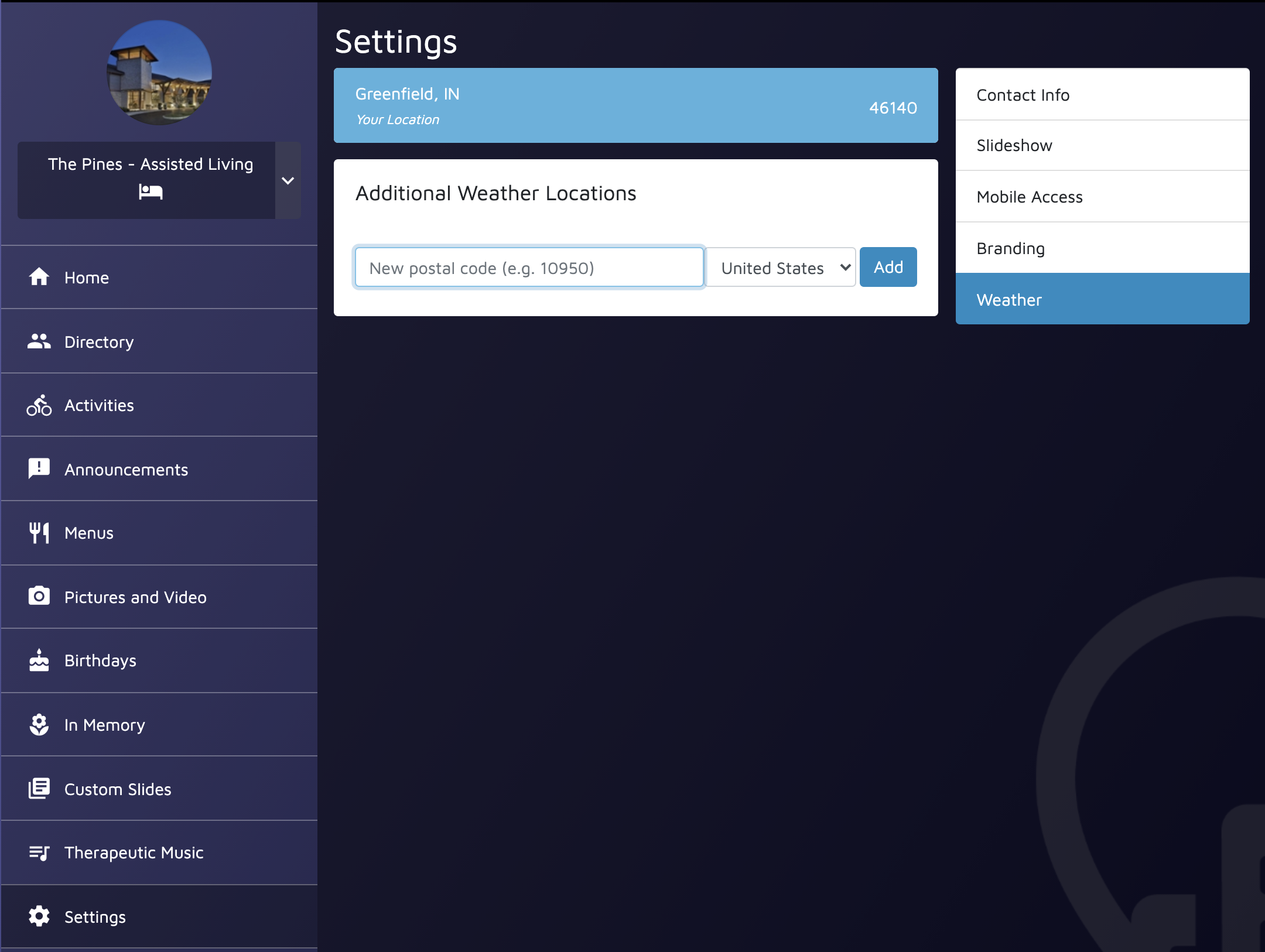
Task: Select The Pines - Assisted Living button
Action: [x=146, y=180]
